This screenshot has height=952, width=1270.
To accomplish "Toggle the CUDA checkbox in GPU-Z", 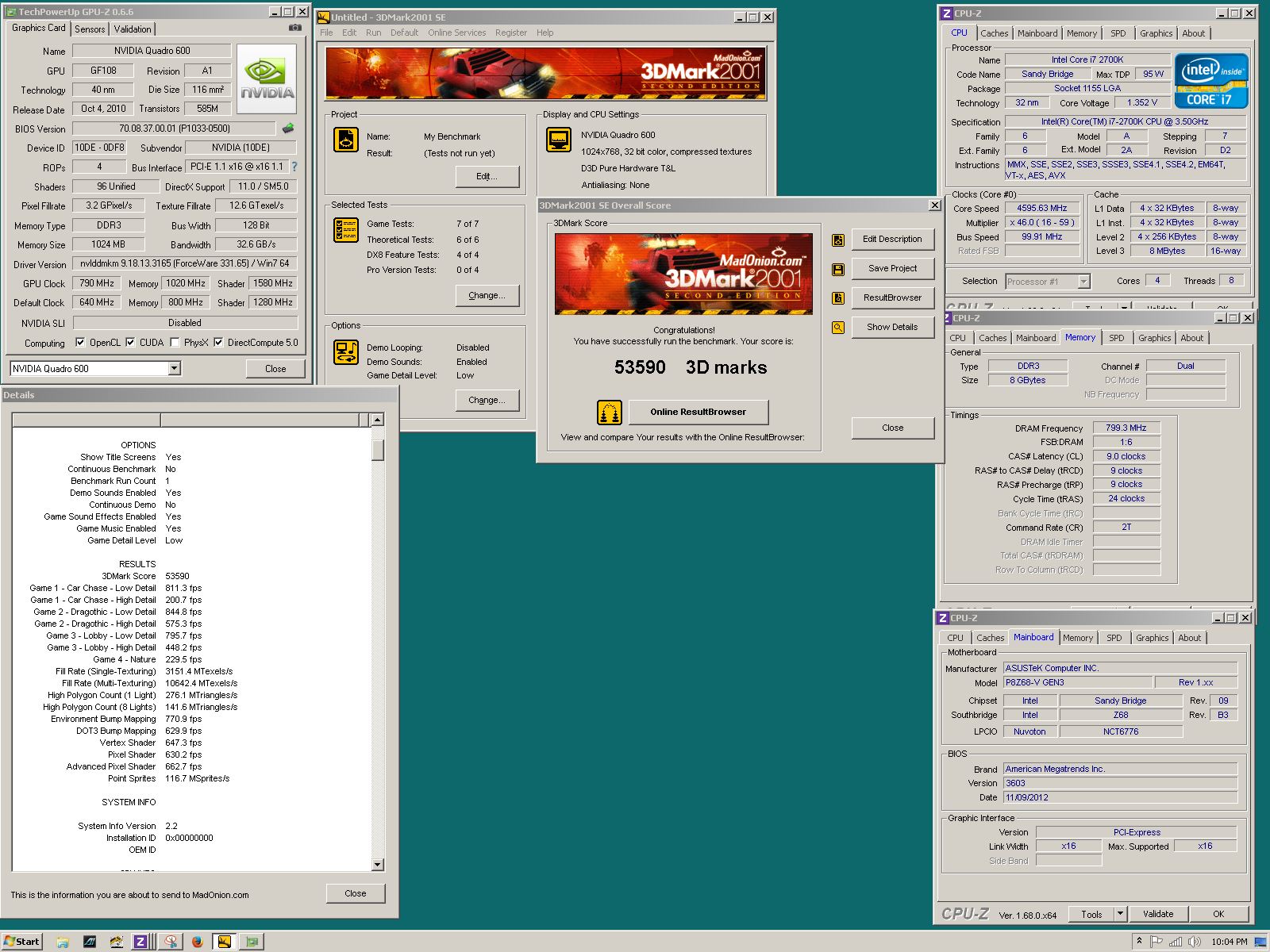I will click(x=130, y=343).
